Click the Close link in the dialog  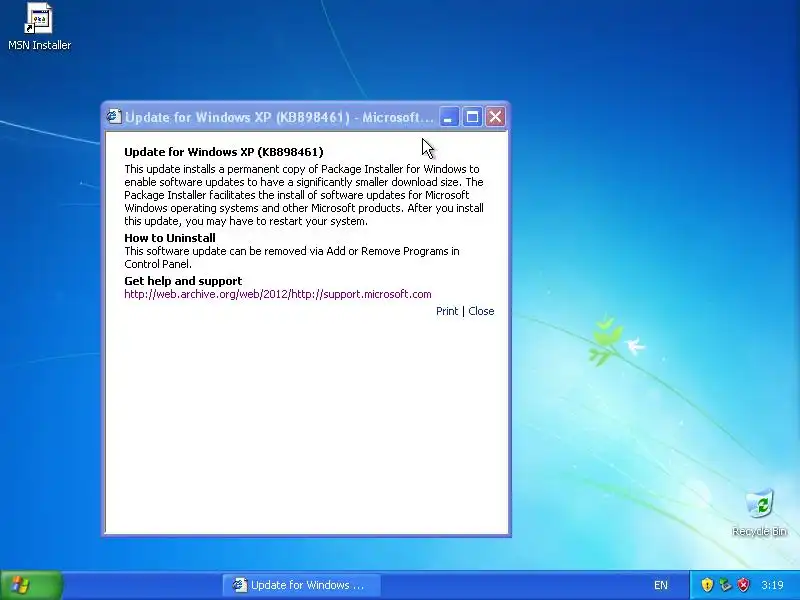pyautogui.click(x=481, y=311)
